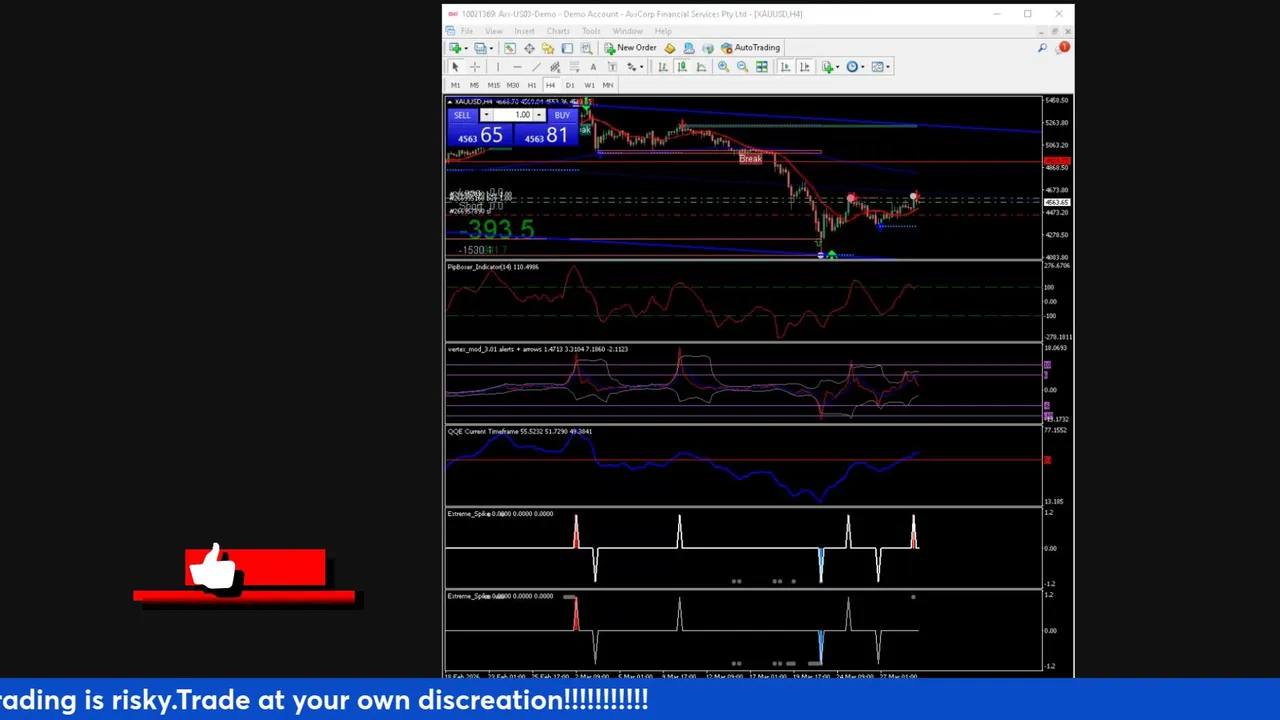Toggle the Terminal panel icon

click(x=567, y=48)
